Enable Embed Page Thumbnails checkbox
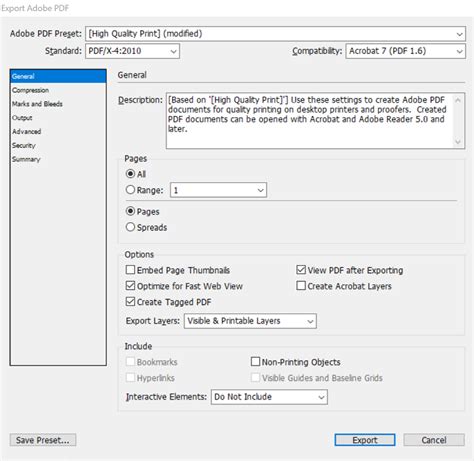This screenshot has width=474, height=461. (130, 270)
